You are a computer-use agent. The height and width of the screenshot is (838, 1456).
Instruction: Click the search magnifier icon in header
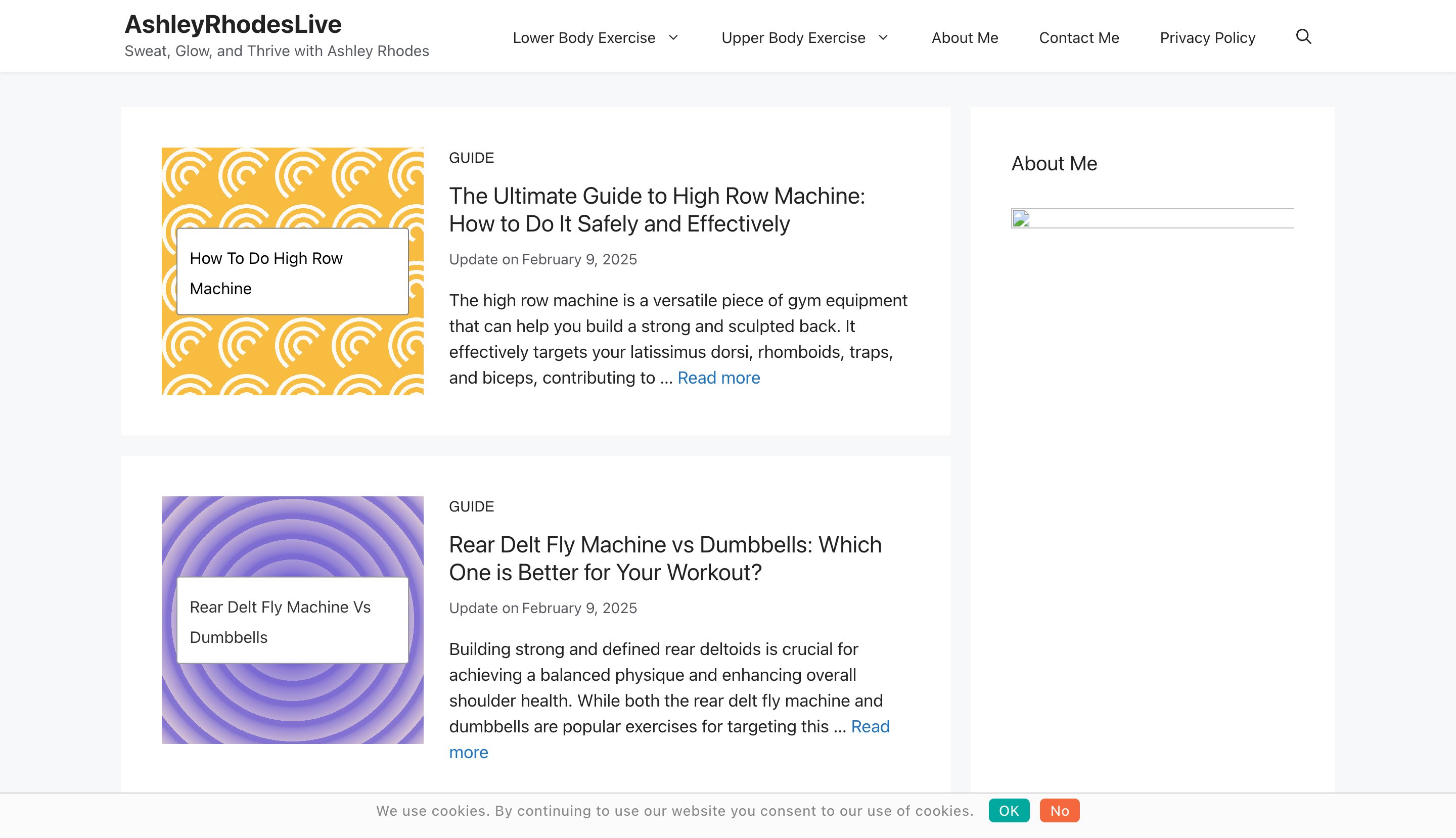1303,37
